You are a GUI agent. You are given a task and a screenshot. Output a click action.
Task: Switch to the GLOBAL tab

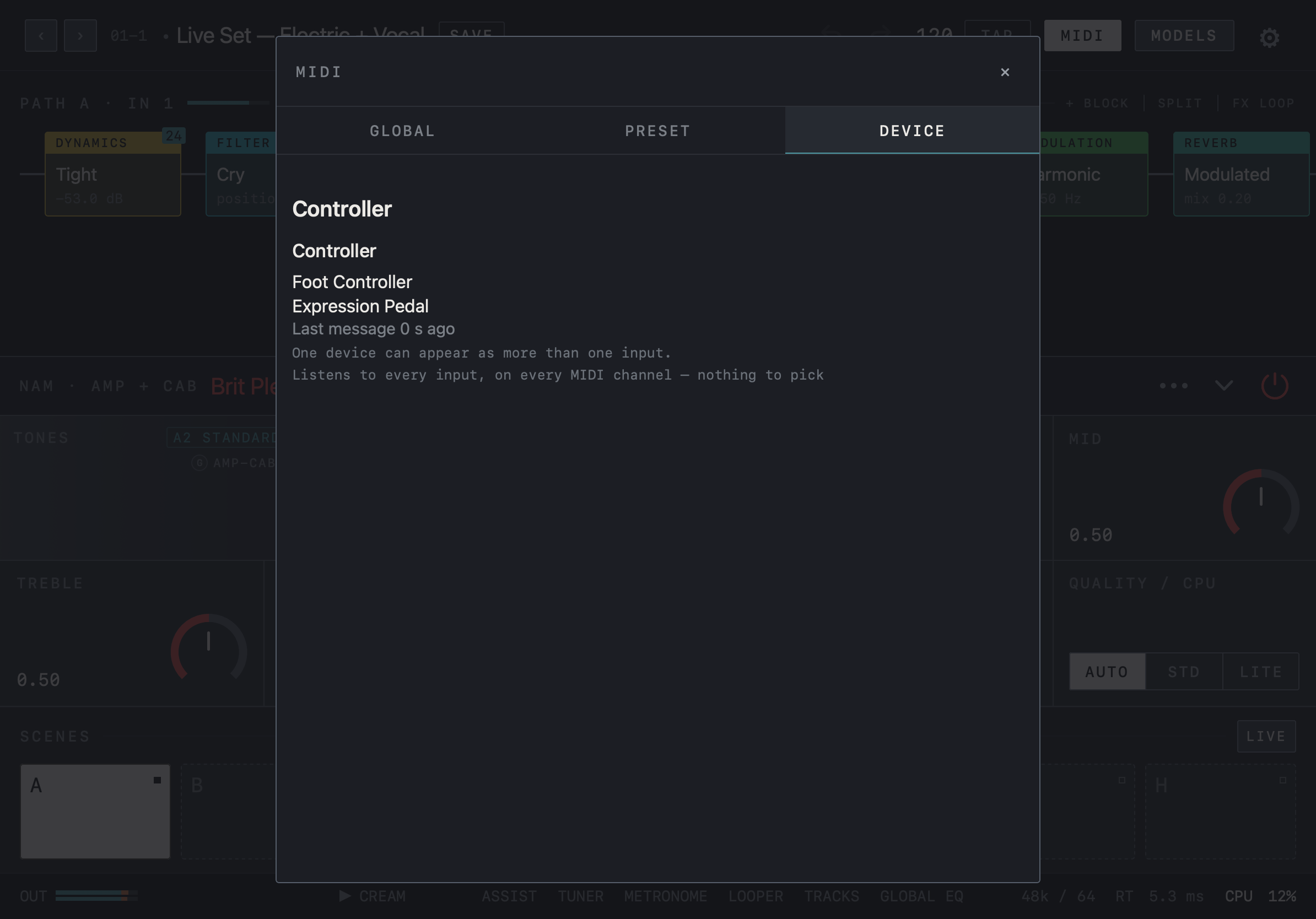403,131
